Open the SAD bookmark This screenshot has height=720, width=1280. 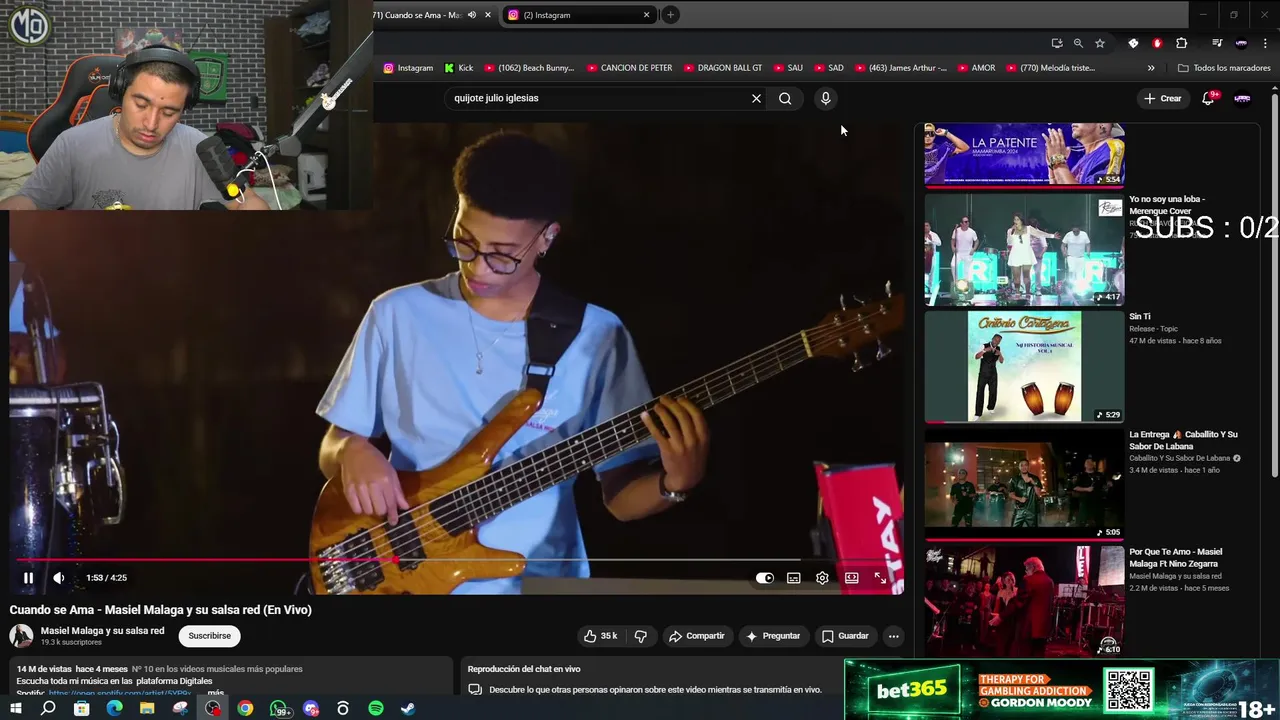coord(829,68)
